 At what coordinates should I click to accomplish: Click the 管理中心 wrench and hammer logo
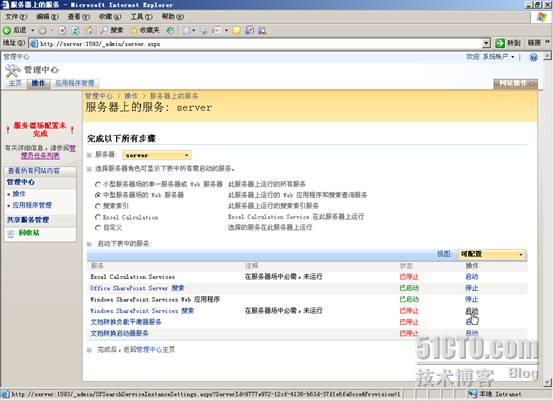pyautogui.click(x=13, y=71)
